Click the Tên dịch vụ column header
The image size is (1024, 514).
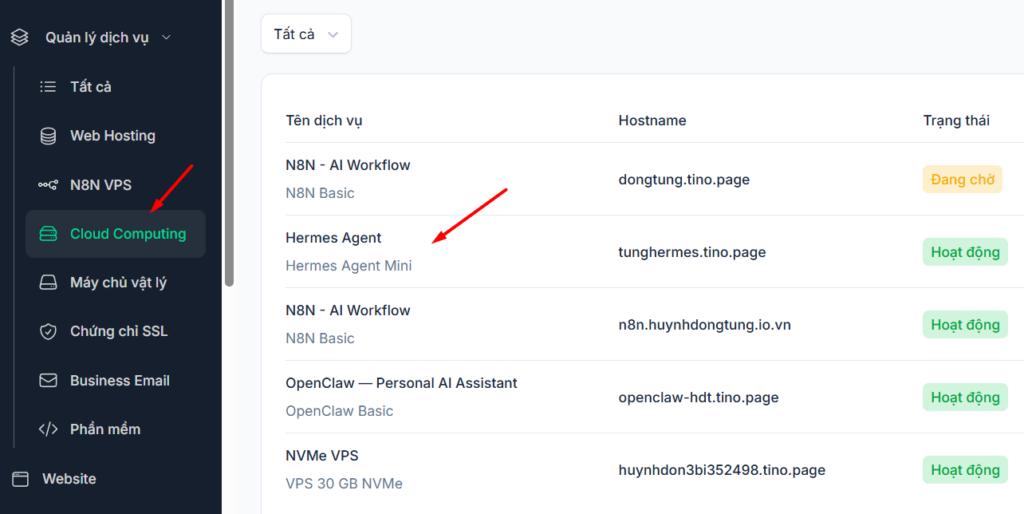(x=324, y=120)
